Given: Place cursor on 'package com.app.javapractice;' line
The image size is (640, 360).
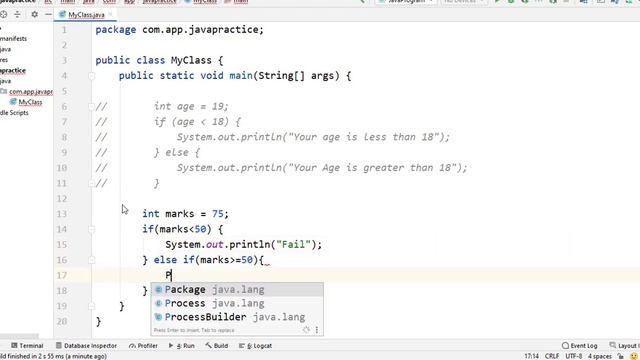Looking at the screenshot, I should 180,30.
